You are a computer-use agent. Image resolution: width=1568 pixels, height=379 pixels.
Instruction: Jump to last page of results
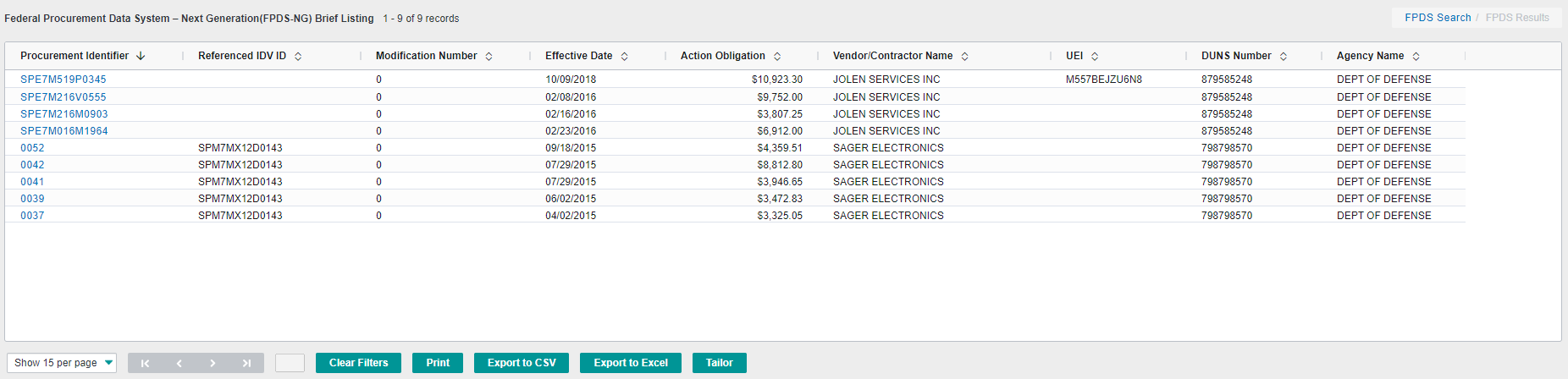coord(246,363)
